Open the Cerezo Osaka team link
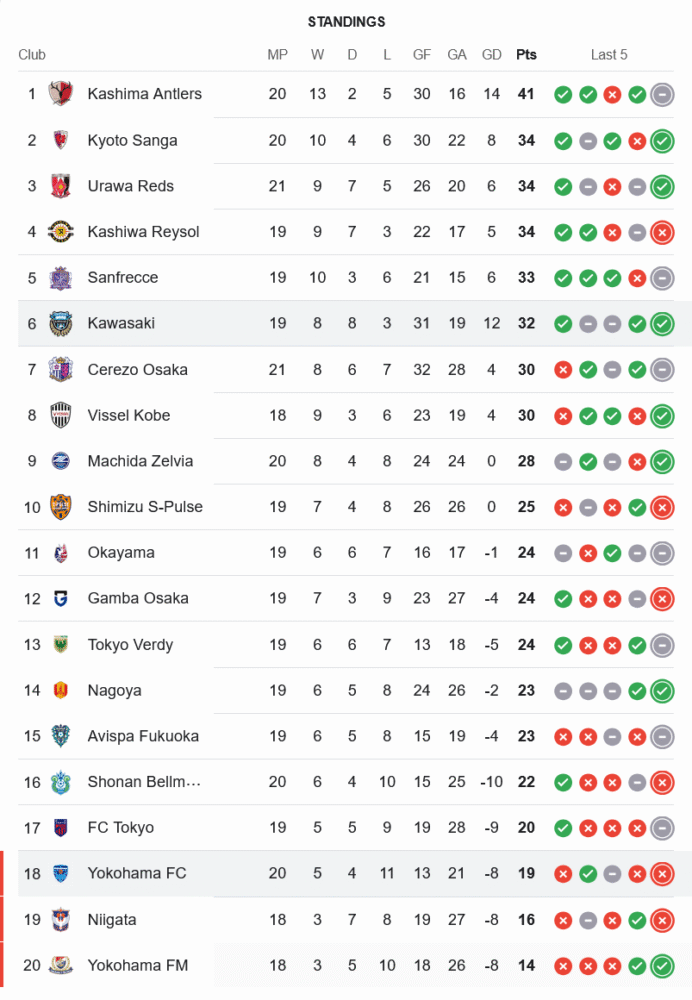This screenshot has width=692, height=1000. [137, 370]
